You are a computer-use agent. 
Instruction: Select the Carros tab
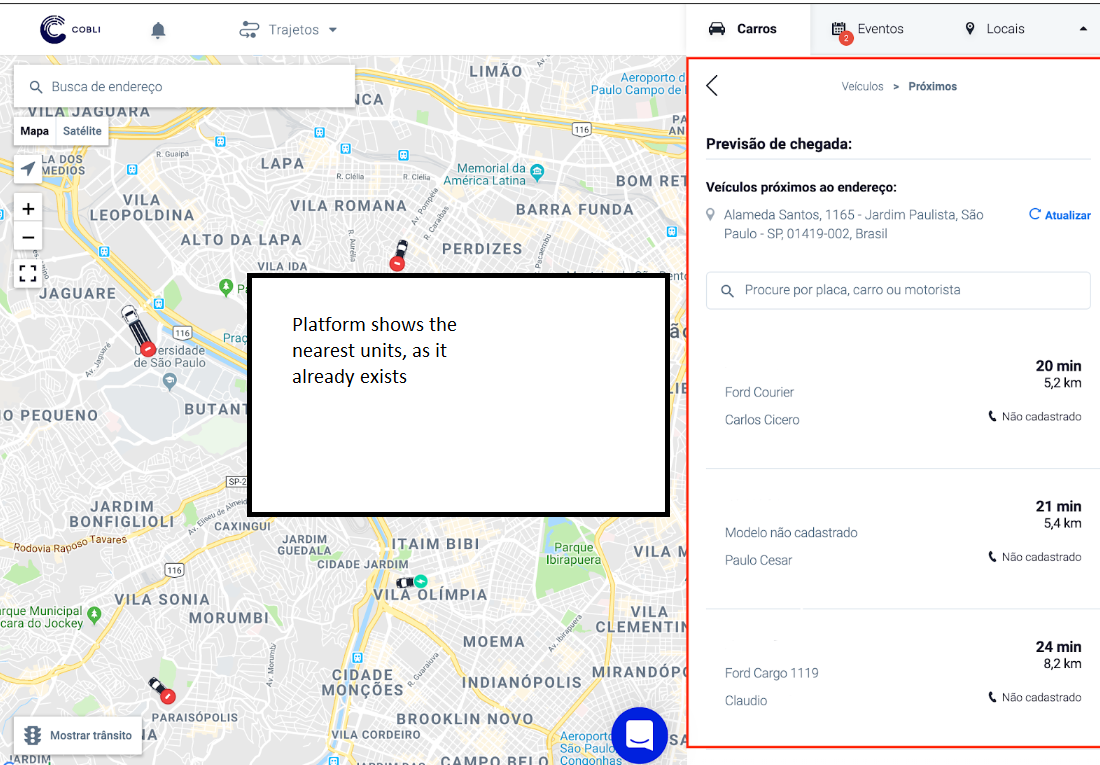coord(743,29)
